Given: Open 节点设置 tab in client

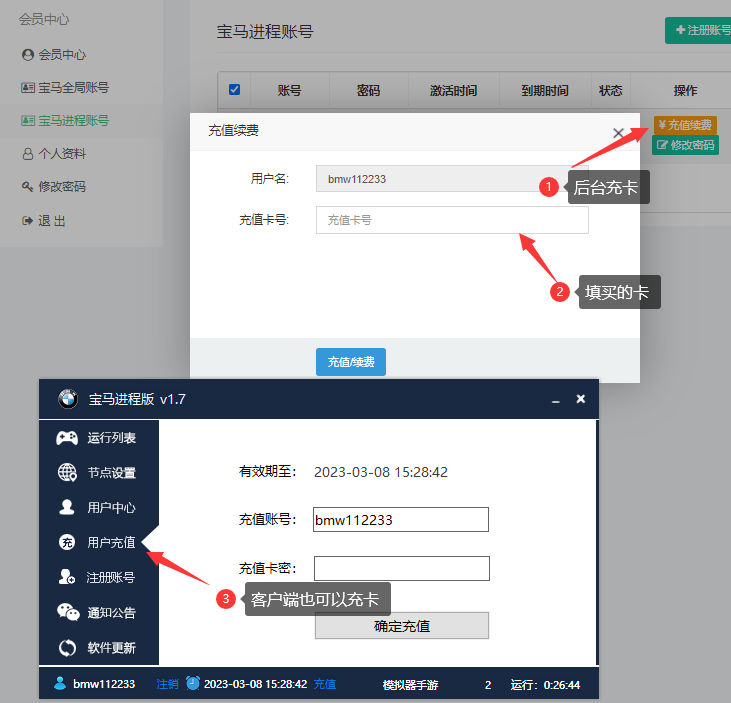Looking at the screenshot, I should [x=99, y=473].
